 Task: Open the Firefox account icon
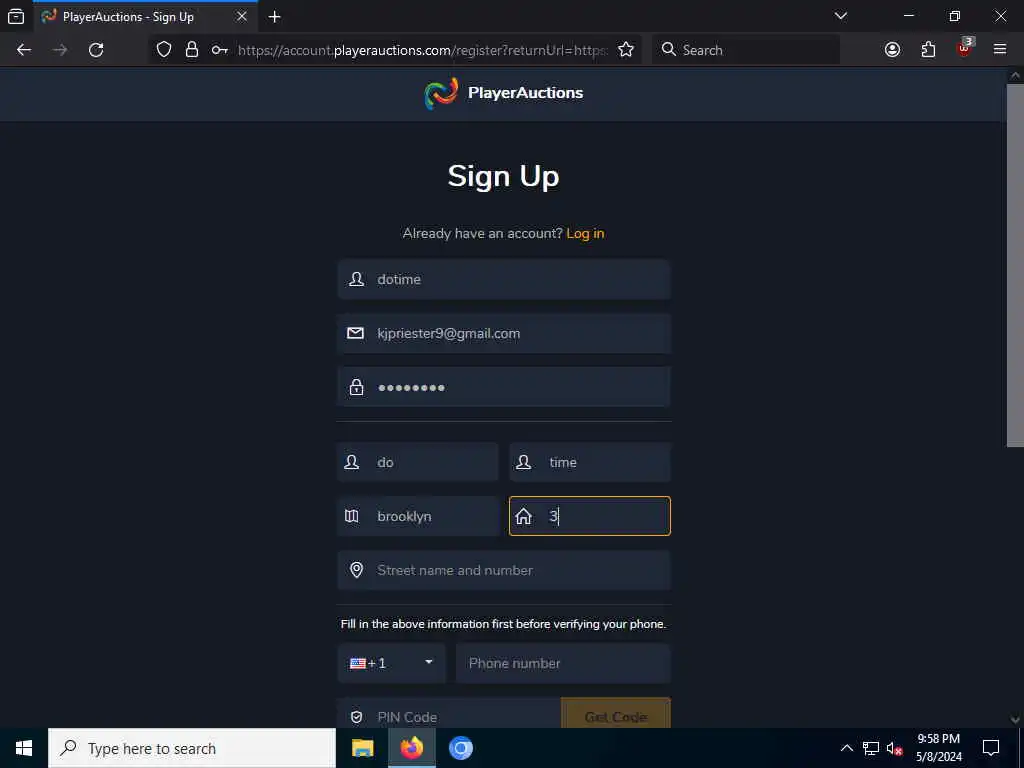coord(892,50)
